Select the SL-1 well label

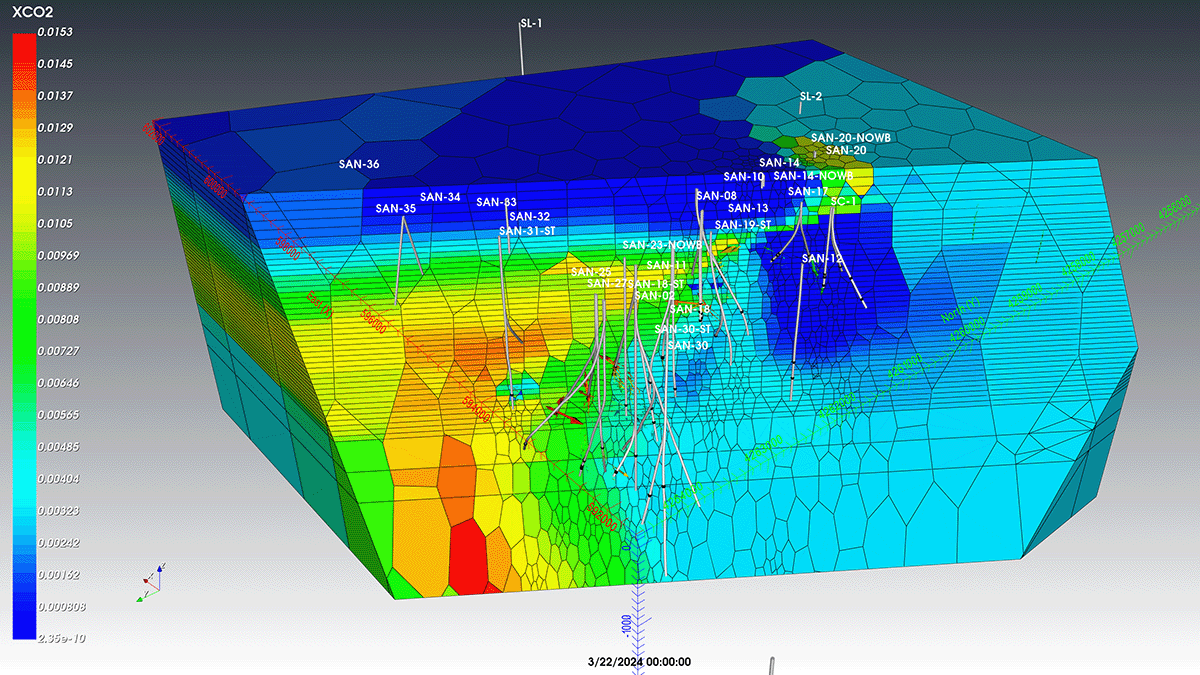point(531,23)
